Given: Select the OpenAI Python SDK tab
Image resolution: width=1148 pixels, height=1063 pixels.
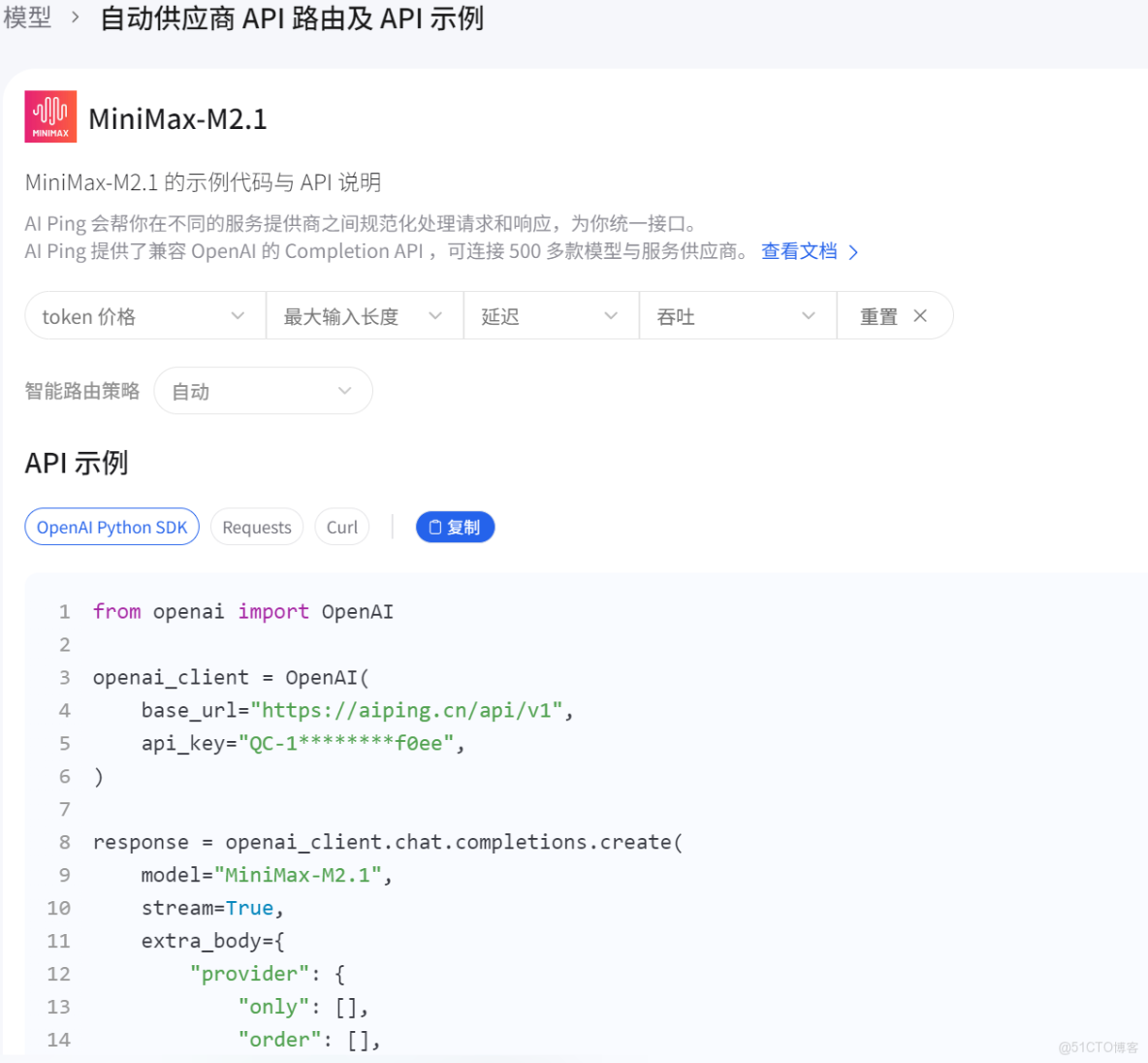Looking at the screenshot, I should coord(112,526).
